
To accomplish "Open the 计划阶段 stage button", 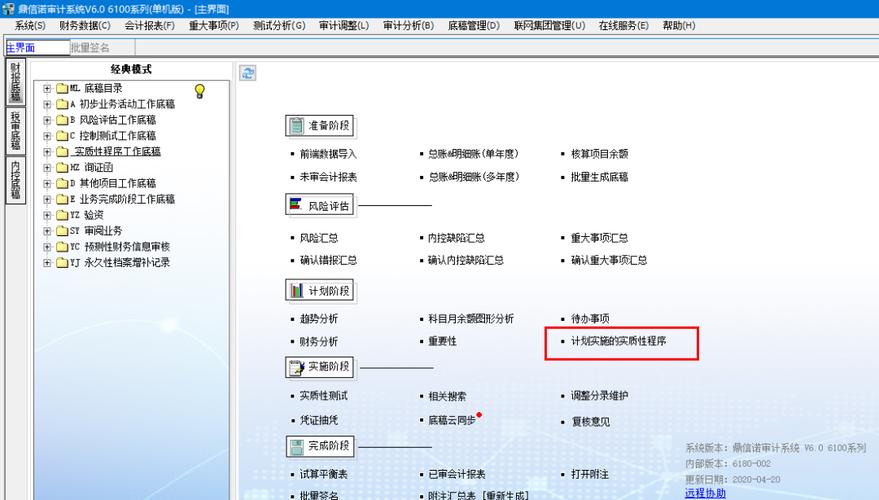I will click(320, 290).
